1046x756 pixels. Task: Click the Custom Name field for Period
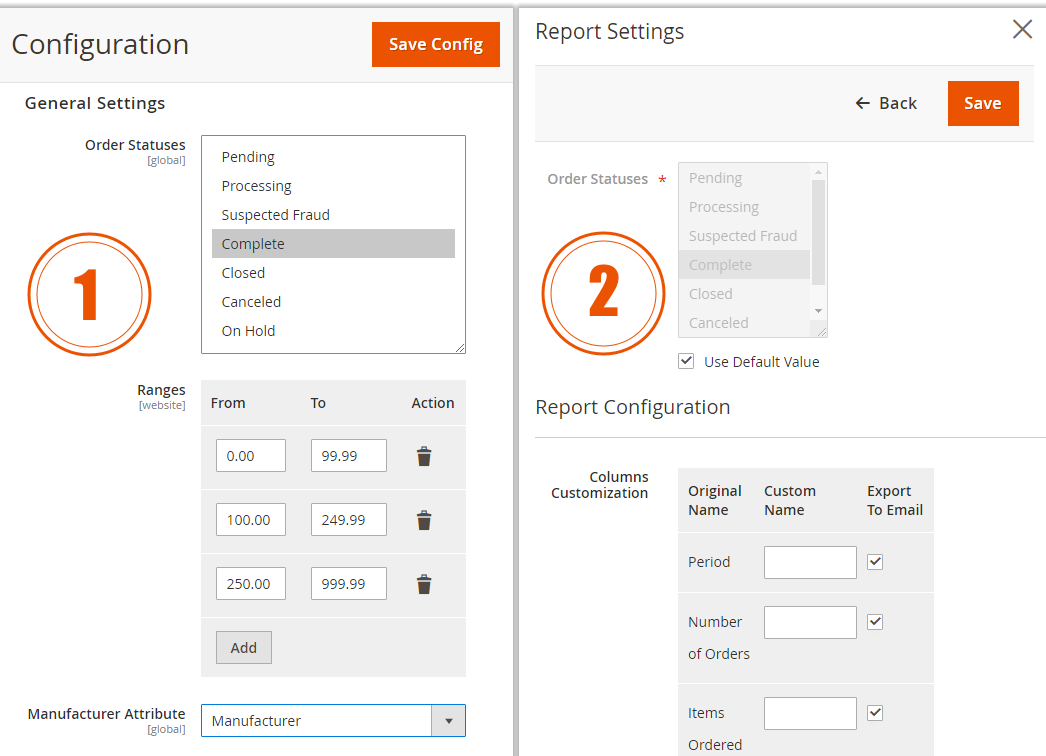810,562
